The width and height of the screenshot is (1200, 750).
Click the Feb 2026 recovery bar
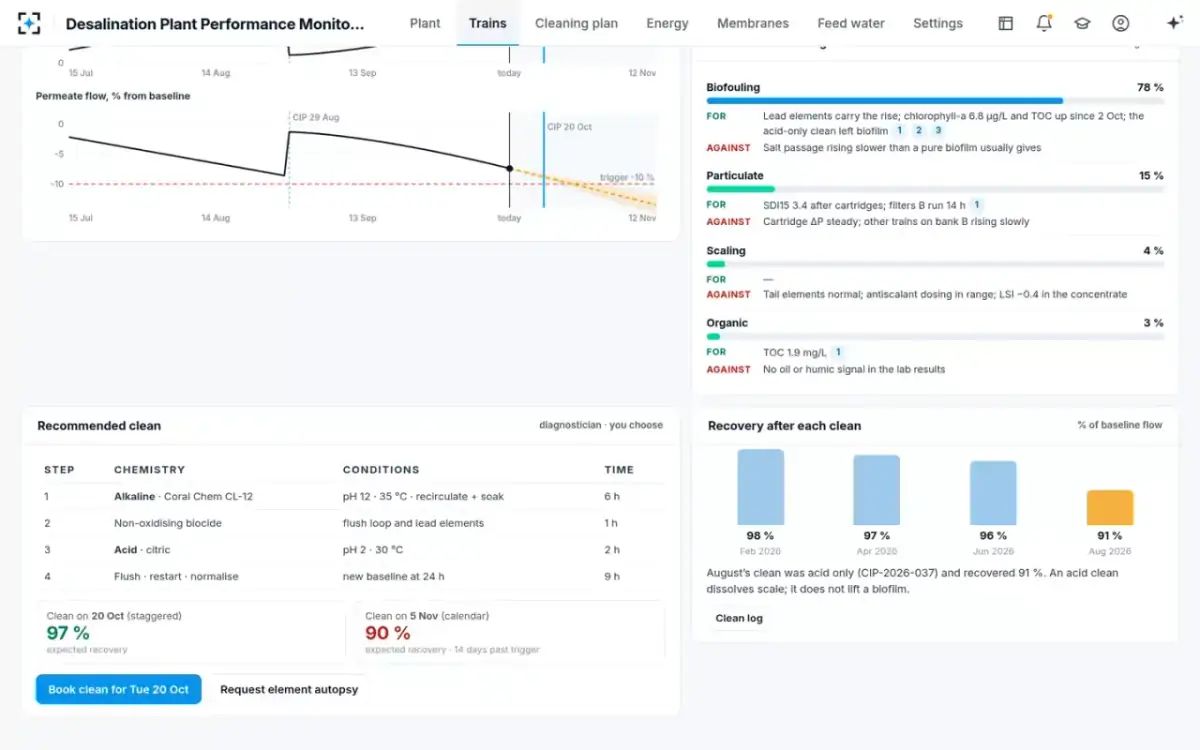point(761,487)
